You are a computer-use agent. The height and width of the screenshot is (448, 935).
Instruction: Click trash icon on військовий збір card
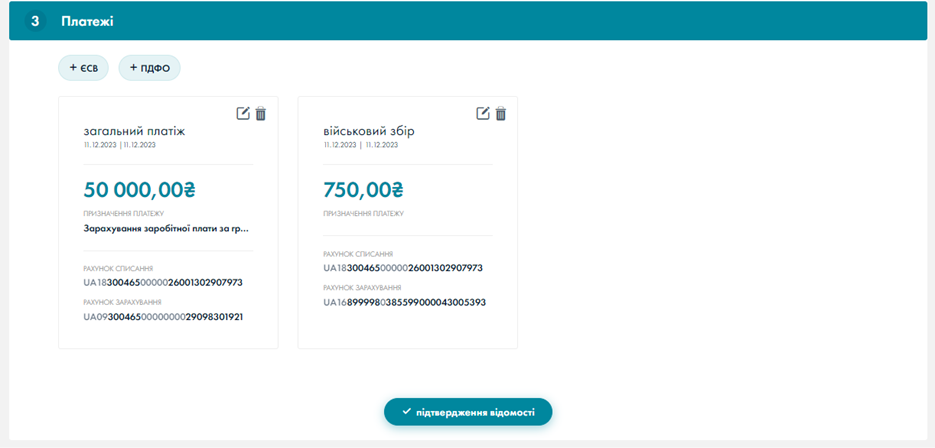coord(501,113)
